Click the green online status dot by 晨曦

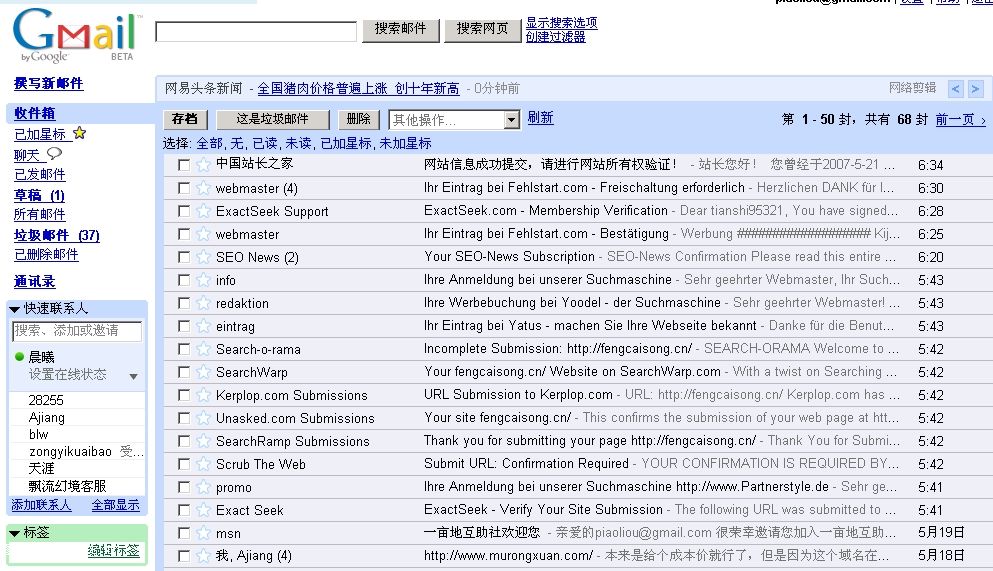pos(19,356)
